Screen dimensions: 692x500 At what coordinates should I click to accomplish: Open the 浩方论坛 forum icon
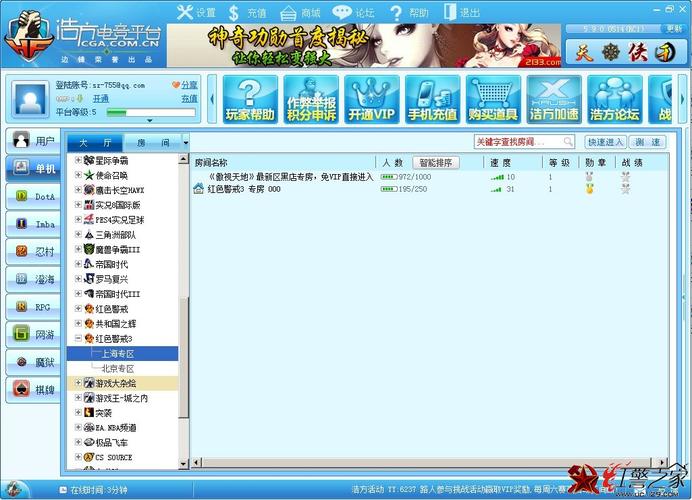[615, 100]
